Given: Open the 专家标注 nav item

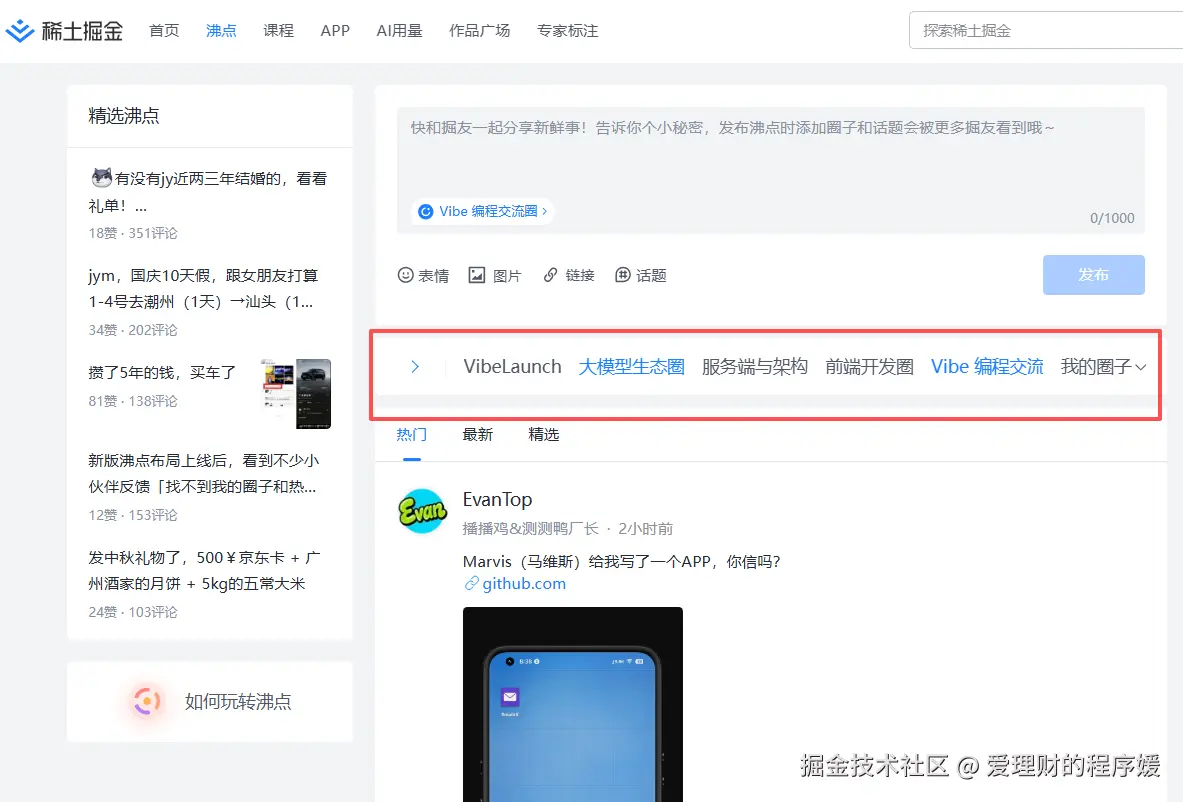Looking at the screenshot, I should click(567, 31).
